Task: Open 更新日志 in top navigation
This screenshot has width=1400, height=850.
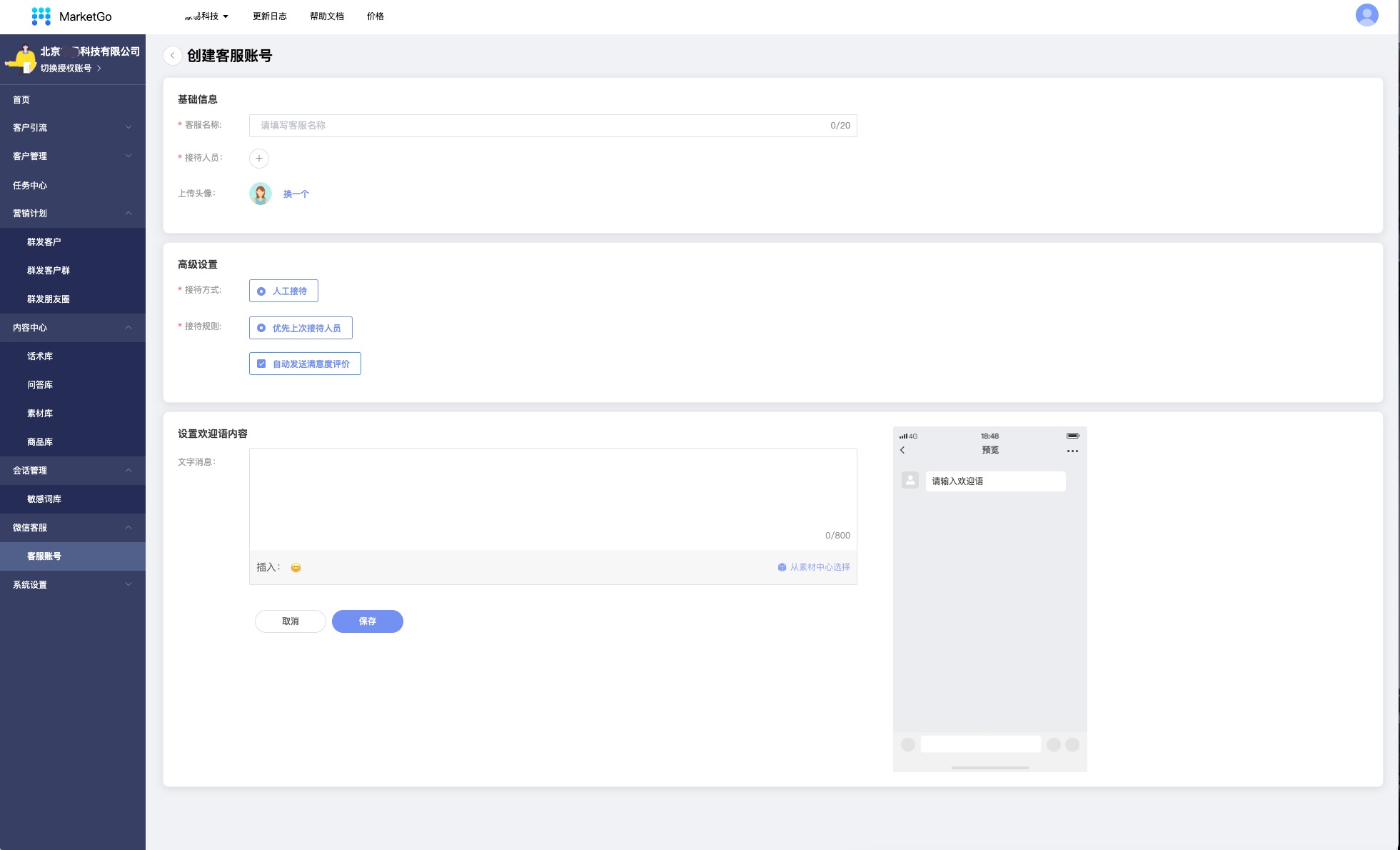Action: click(269, 16)
